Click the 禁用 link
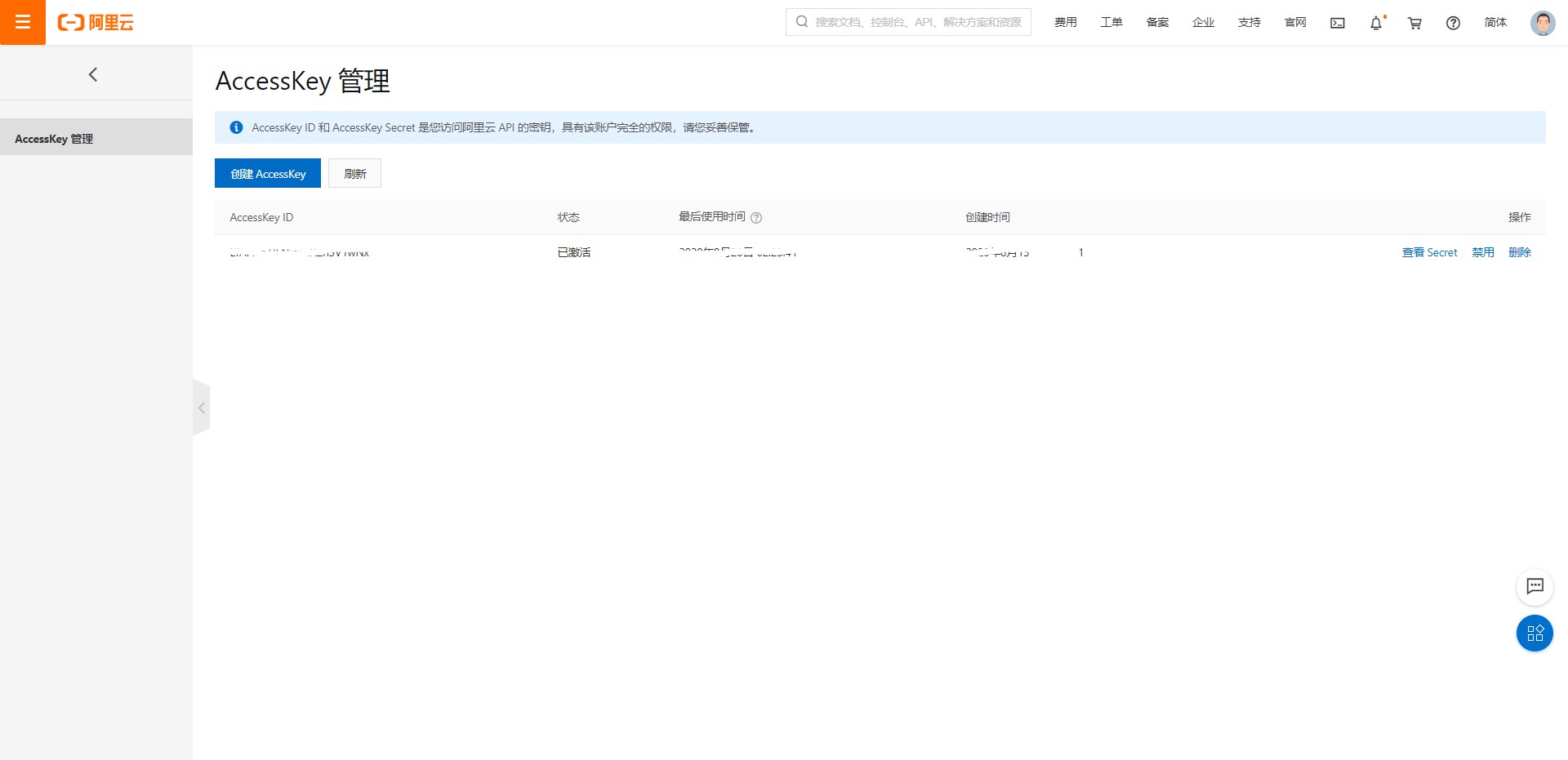The width and height of the screenshot is (1568, 760). click(1483, 252)
